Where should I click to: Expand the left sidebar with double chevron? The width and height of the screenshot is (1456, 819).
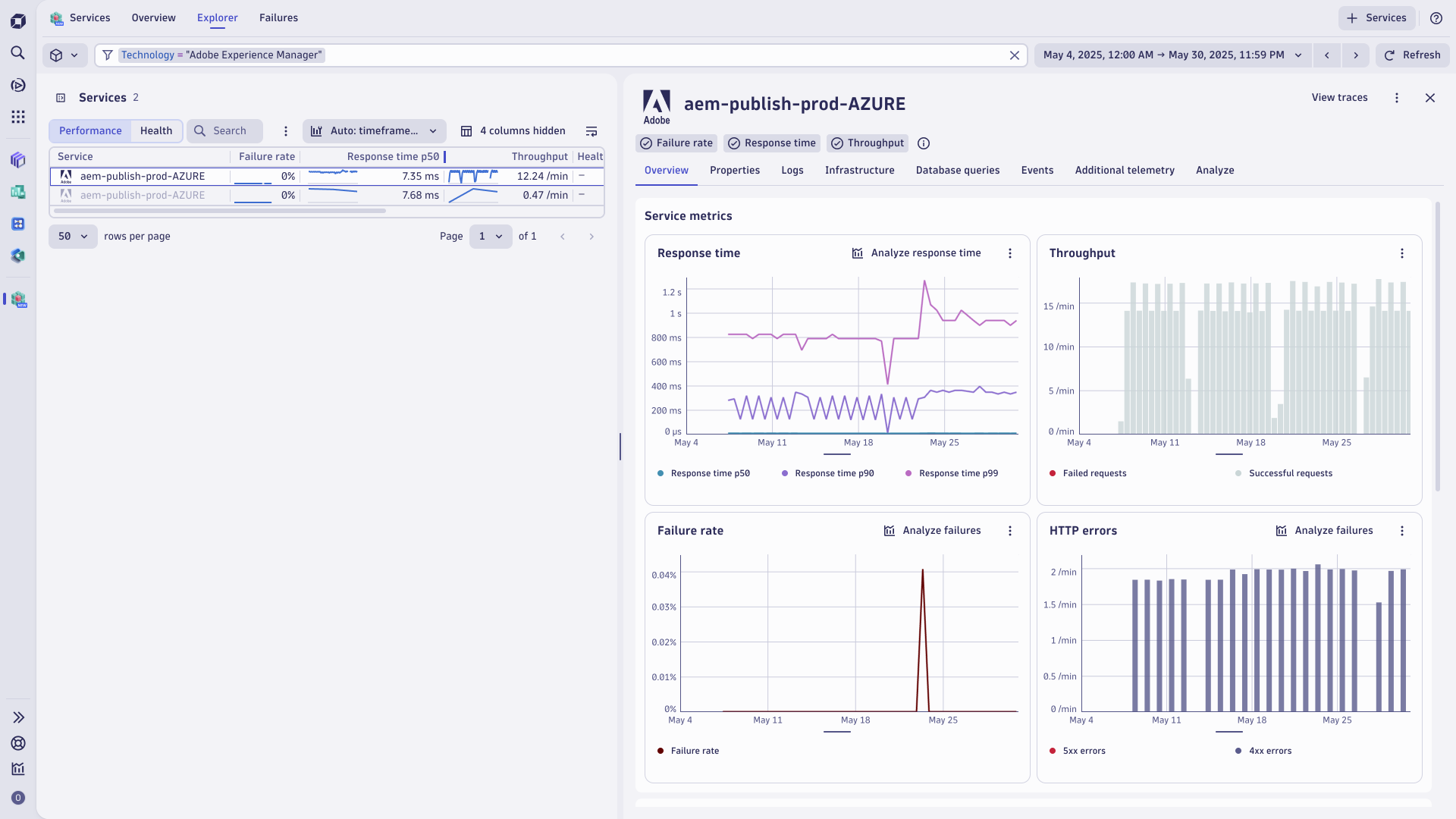coord(18,717)
